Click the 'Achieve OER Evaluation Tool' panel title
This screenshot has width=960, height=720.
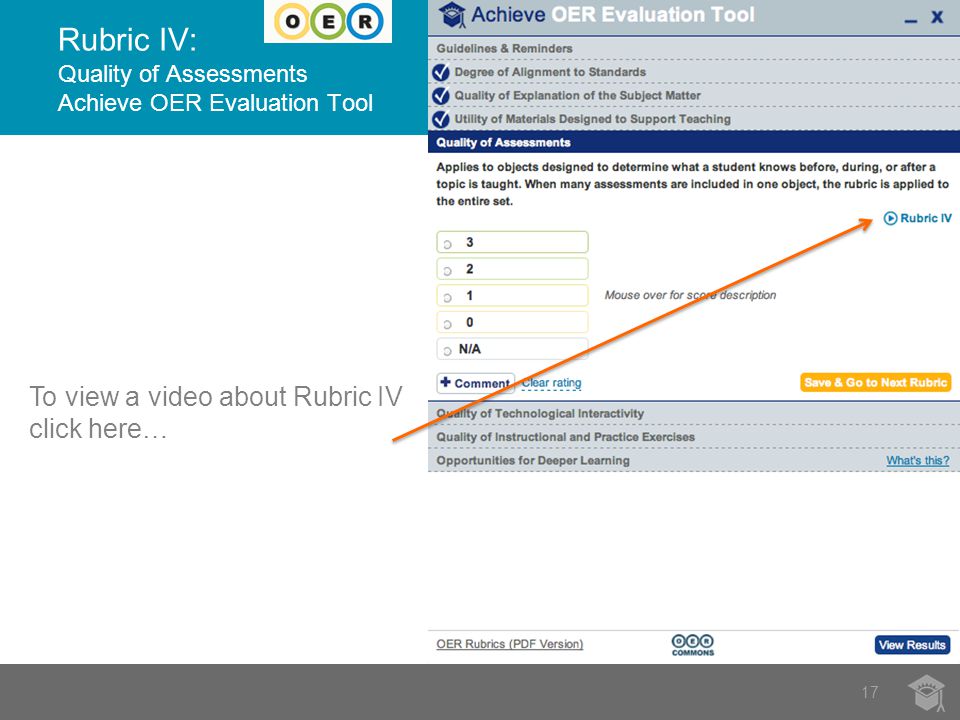[x=613, y=15]
